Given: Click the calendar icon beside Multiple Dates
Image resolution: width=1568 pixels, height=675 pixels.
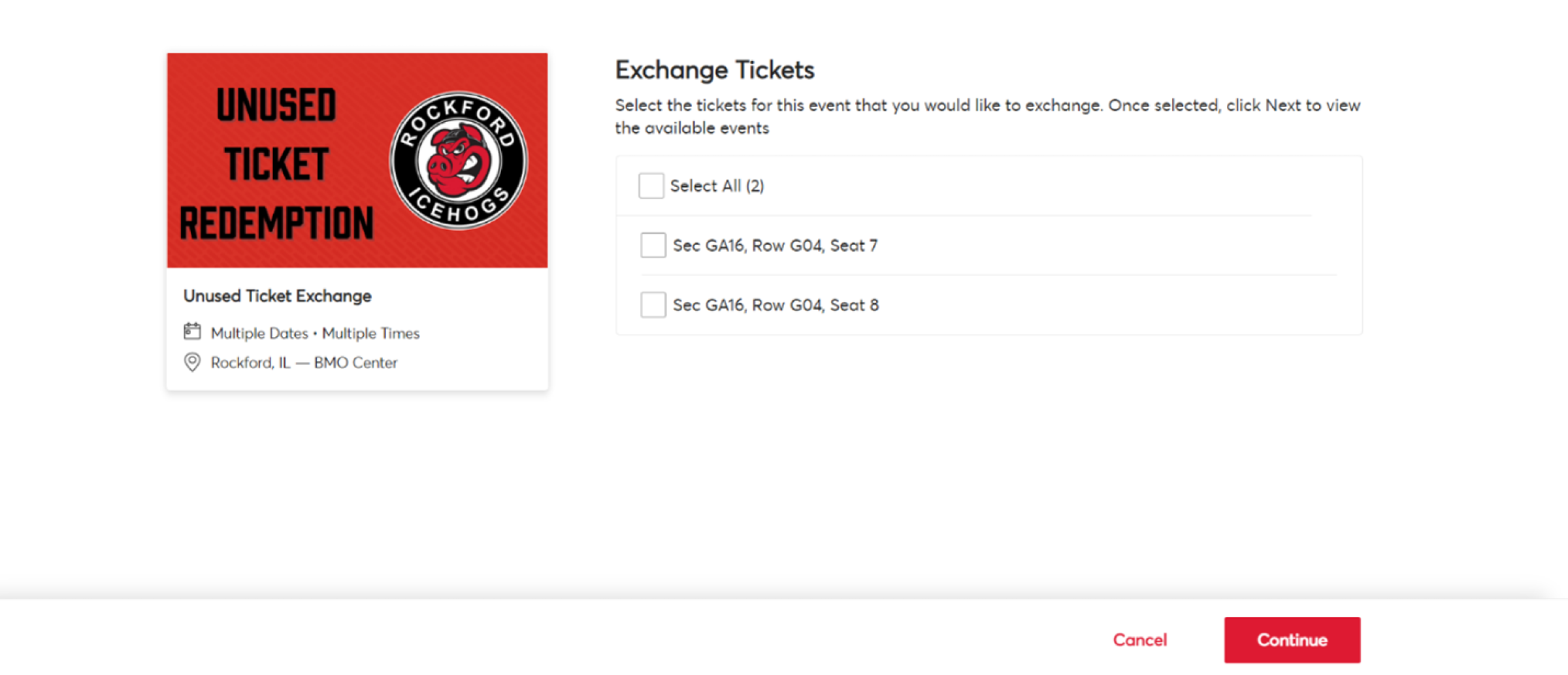Looking at the screenshot, I should (192, 331).
